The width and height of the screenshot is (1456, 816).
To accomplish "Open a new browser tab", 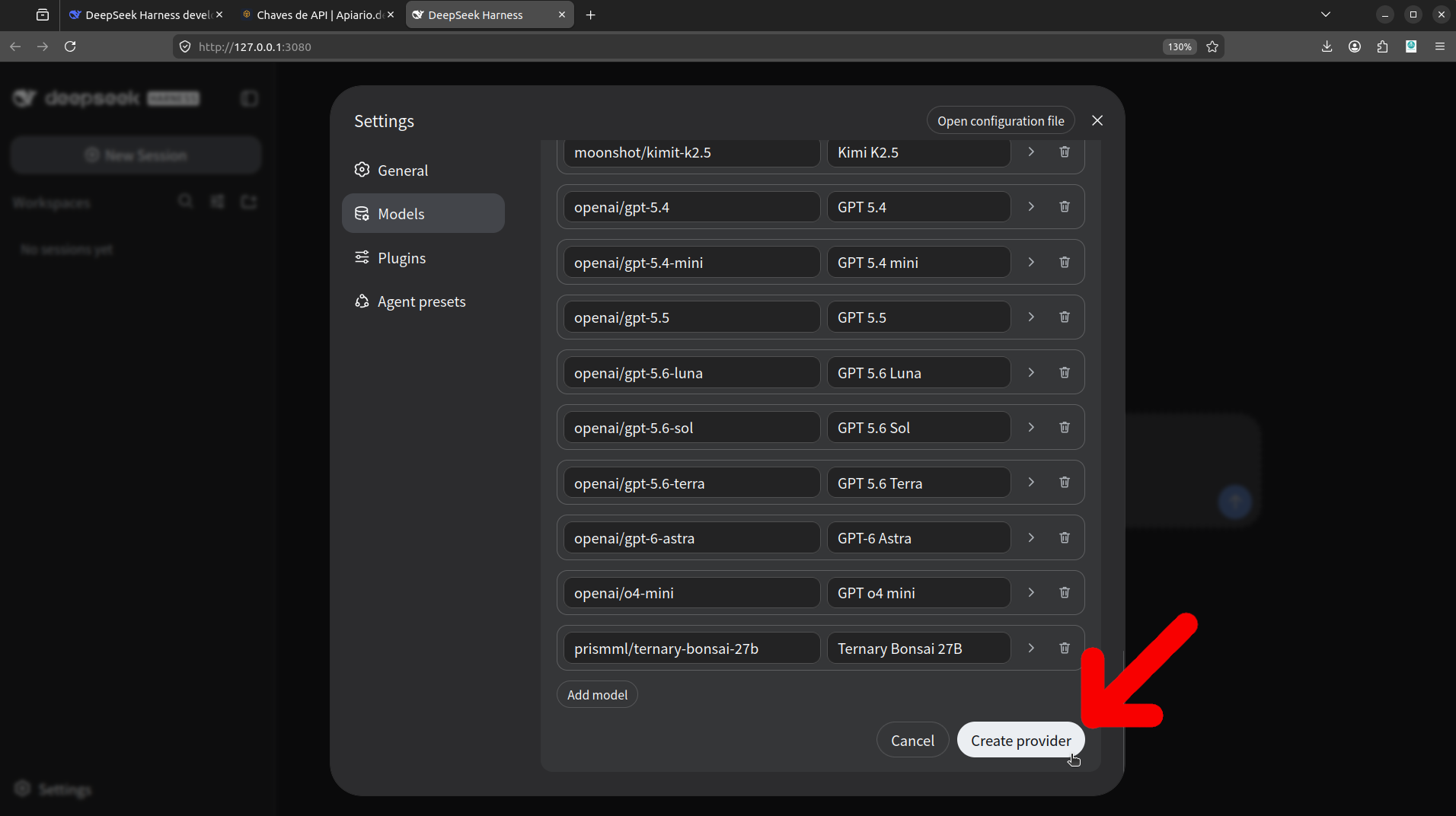I will 591,14.
